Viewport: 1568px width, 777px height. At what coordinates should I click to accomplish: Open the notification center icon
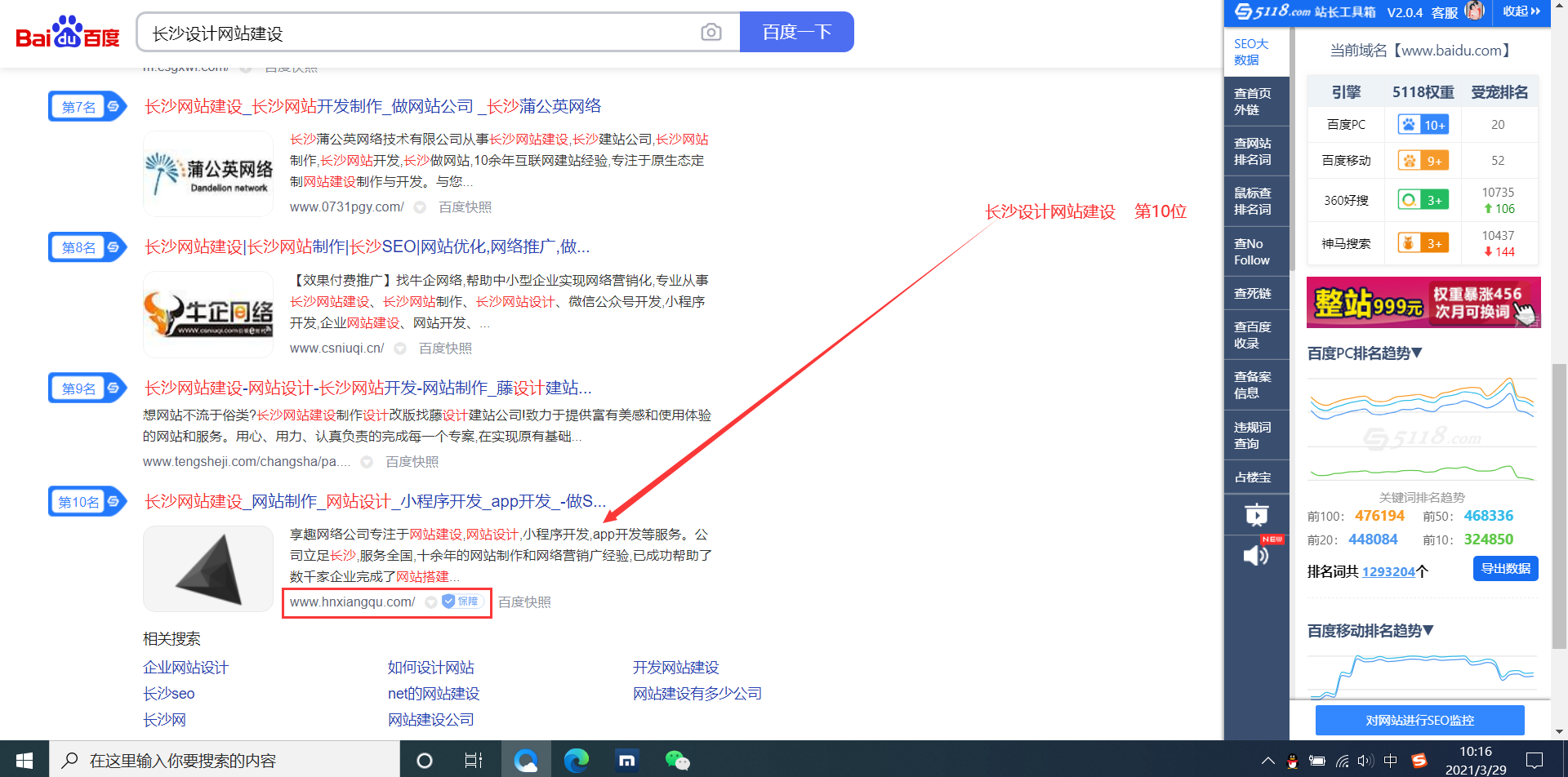pyautogui.click(x=1535, y=761)
